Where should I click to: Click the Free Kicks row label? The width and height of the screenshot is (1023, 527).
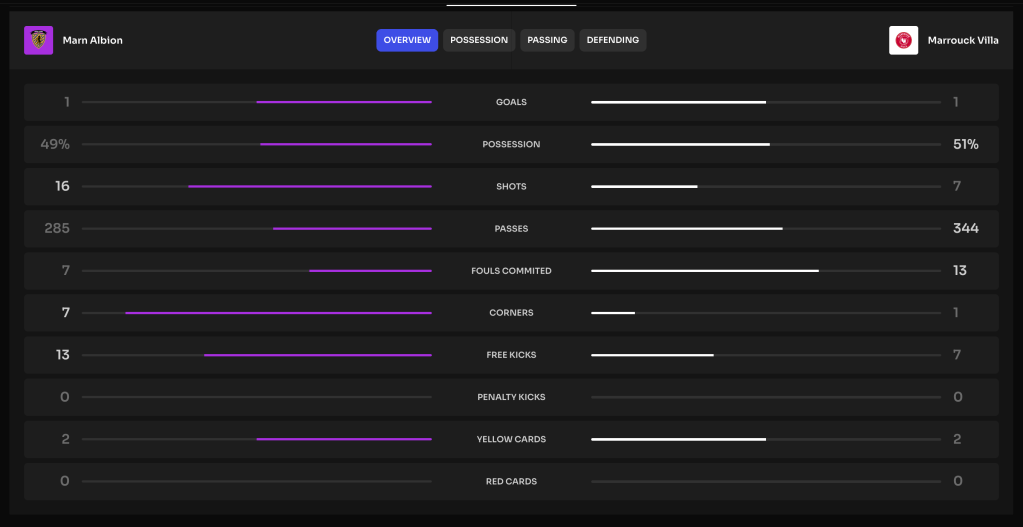tap(511, 355)
